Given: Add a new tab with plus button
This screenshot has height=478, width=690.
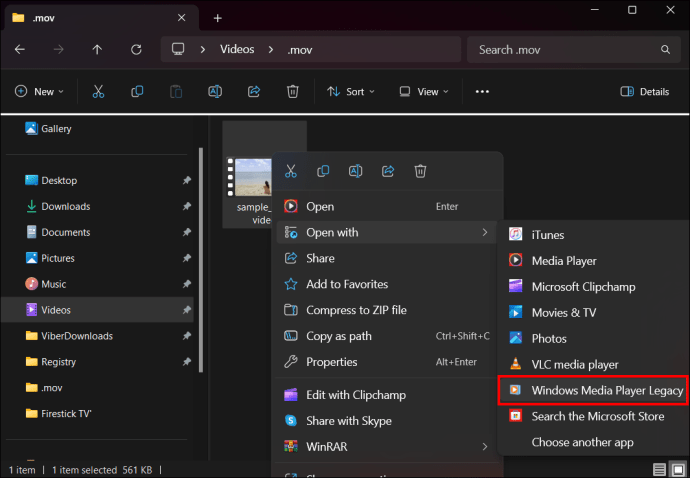Looking at the screenshot, I should coord(217,18).
